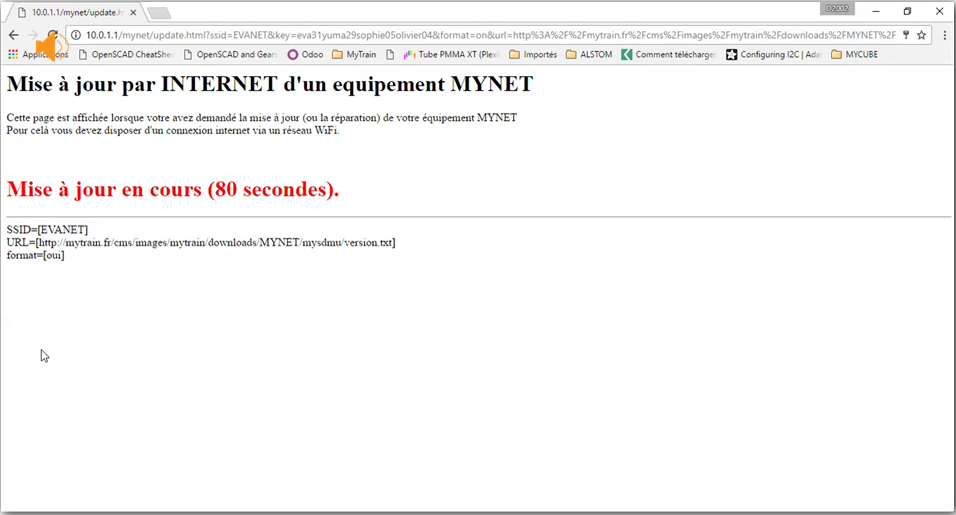Expand the MYCUBE bookmark folder
956x515 pixels.
[854, 54]
